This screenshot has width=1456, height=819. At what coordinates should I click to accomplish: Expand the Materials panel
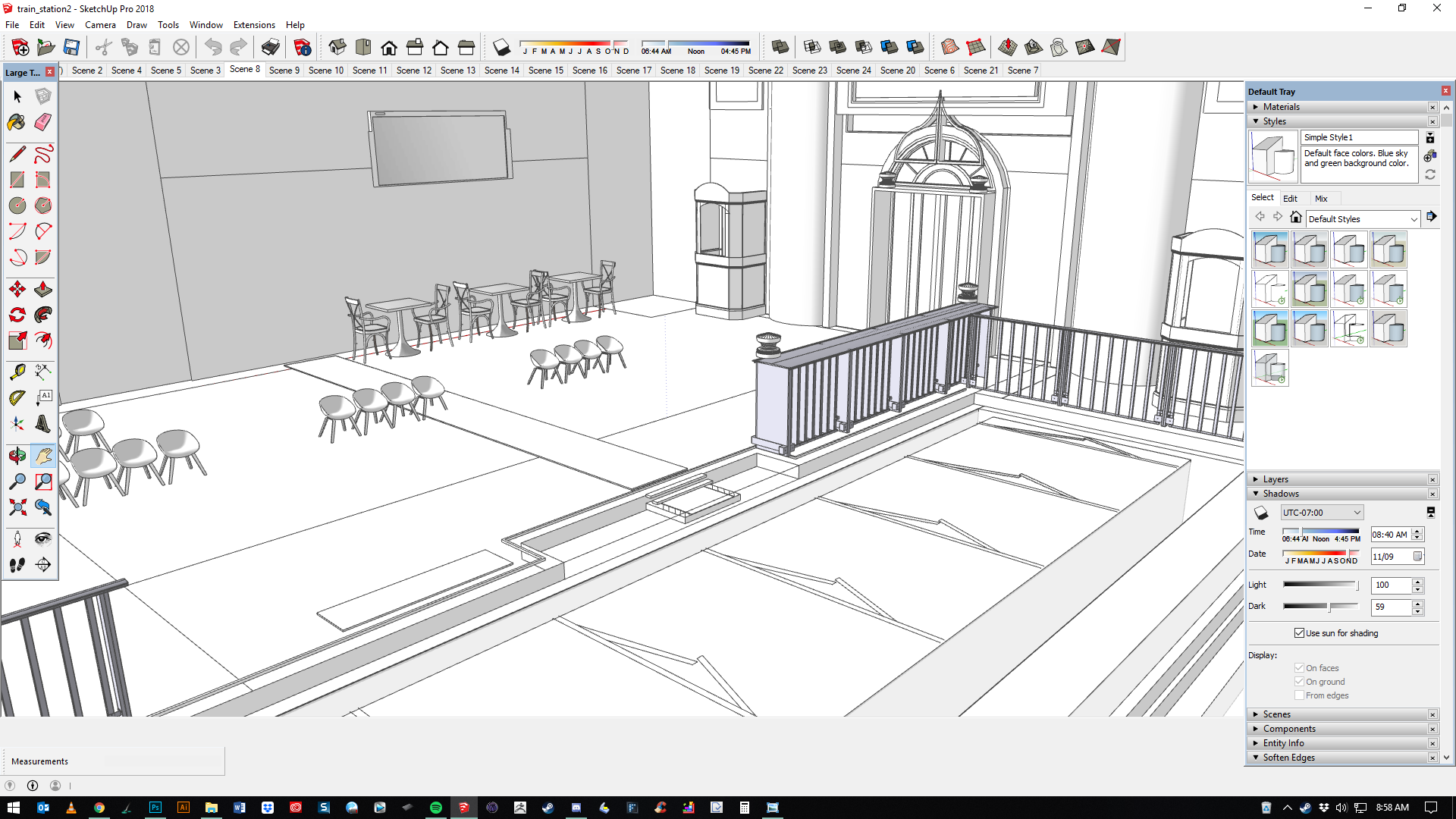point(1342,107)
